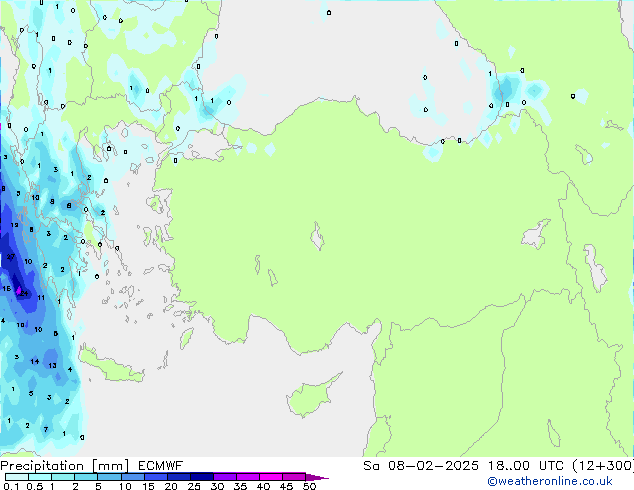This screenshot has width=634, height=490.
Task: Select the '20' legend scale label
Action: click(x=171, y=486)
